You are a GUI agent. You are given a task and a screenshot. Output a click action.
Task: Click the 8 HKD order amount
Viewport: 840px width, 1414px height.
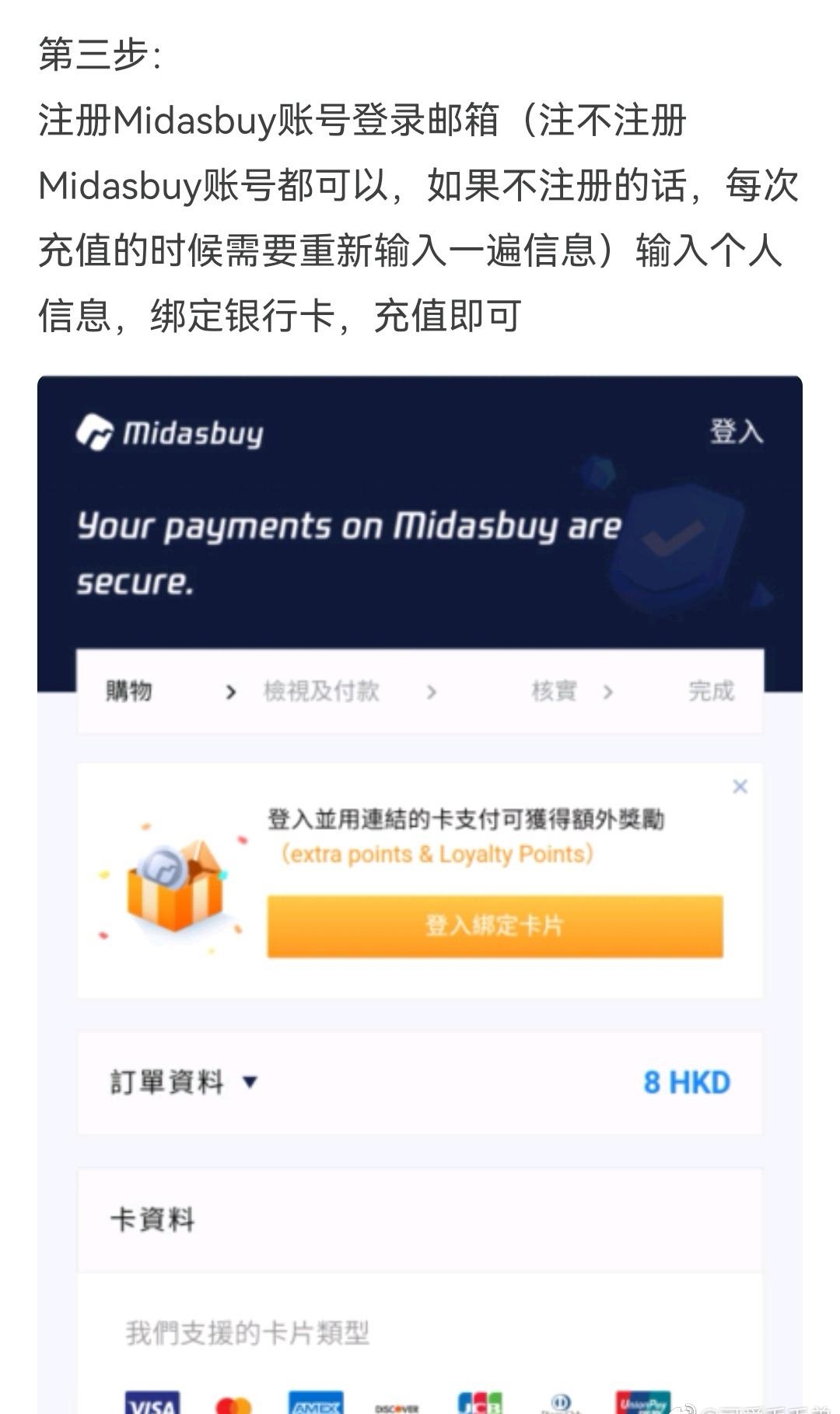(687, 1082)
